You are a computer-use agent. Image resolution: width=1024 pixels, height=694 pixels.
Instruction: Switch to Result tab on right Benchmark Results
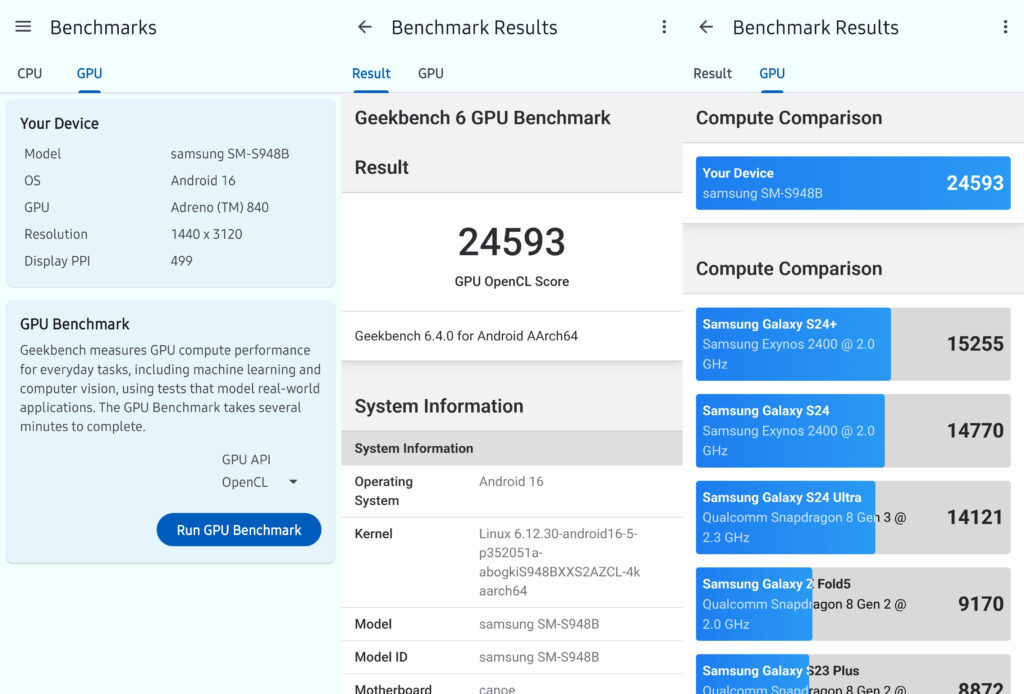[x=712, y=73]
